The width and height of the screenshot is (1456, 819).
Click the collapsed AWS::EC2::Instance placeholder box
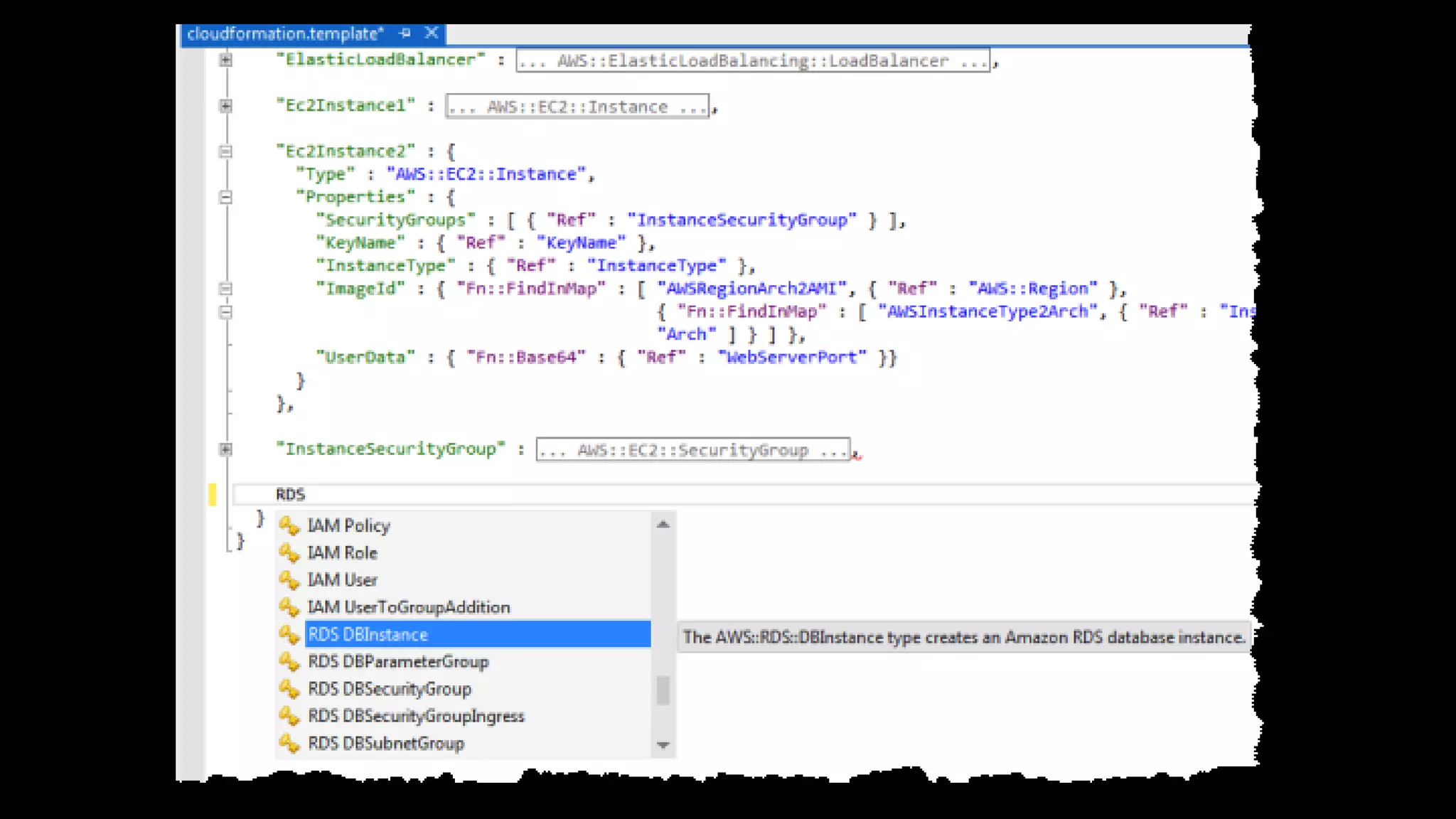pos(577,107)
